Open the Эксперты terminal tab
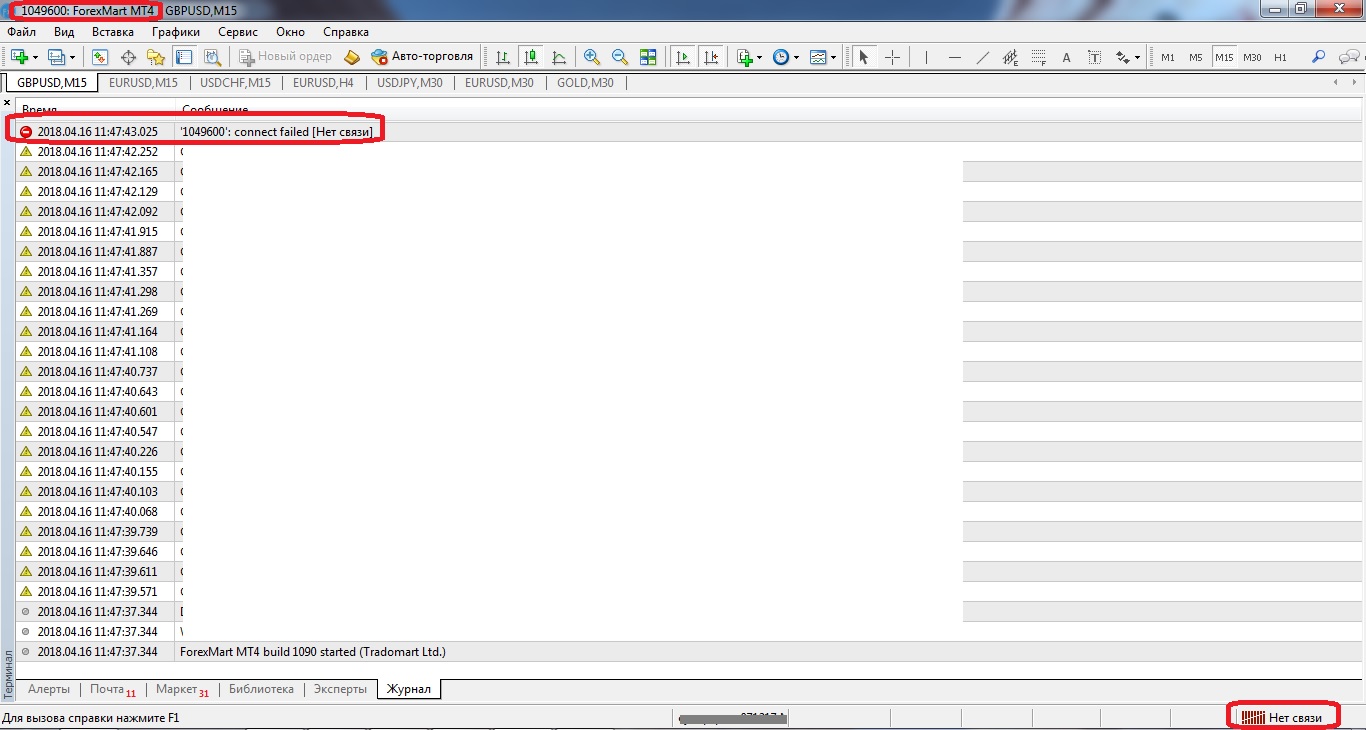 pyautogui.click(x=340, y=689)
